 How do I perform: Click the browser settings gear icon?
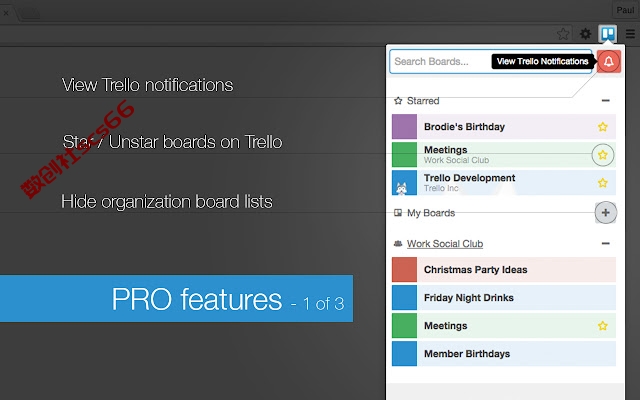(585, 33)
